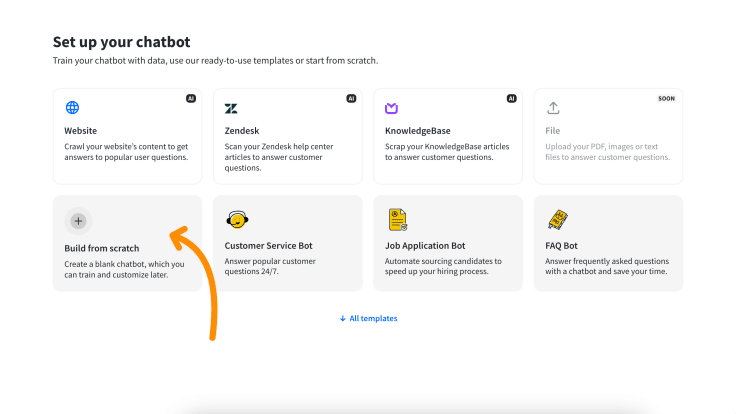Screen dimensions: 736x414
Task: Expand the All templates link
Action: 373,318
